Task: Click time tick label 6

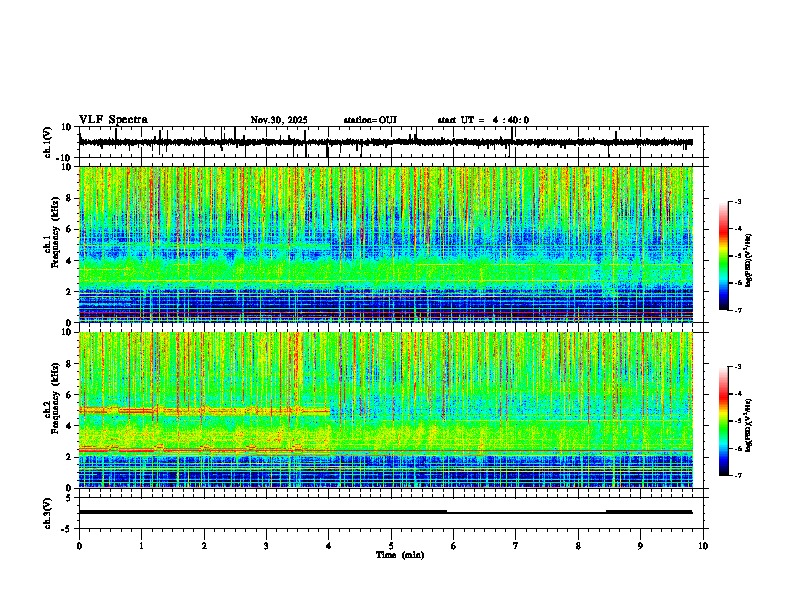Action: click(x=454, y=546)
